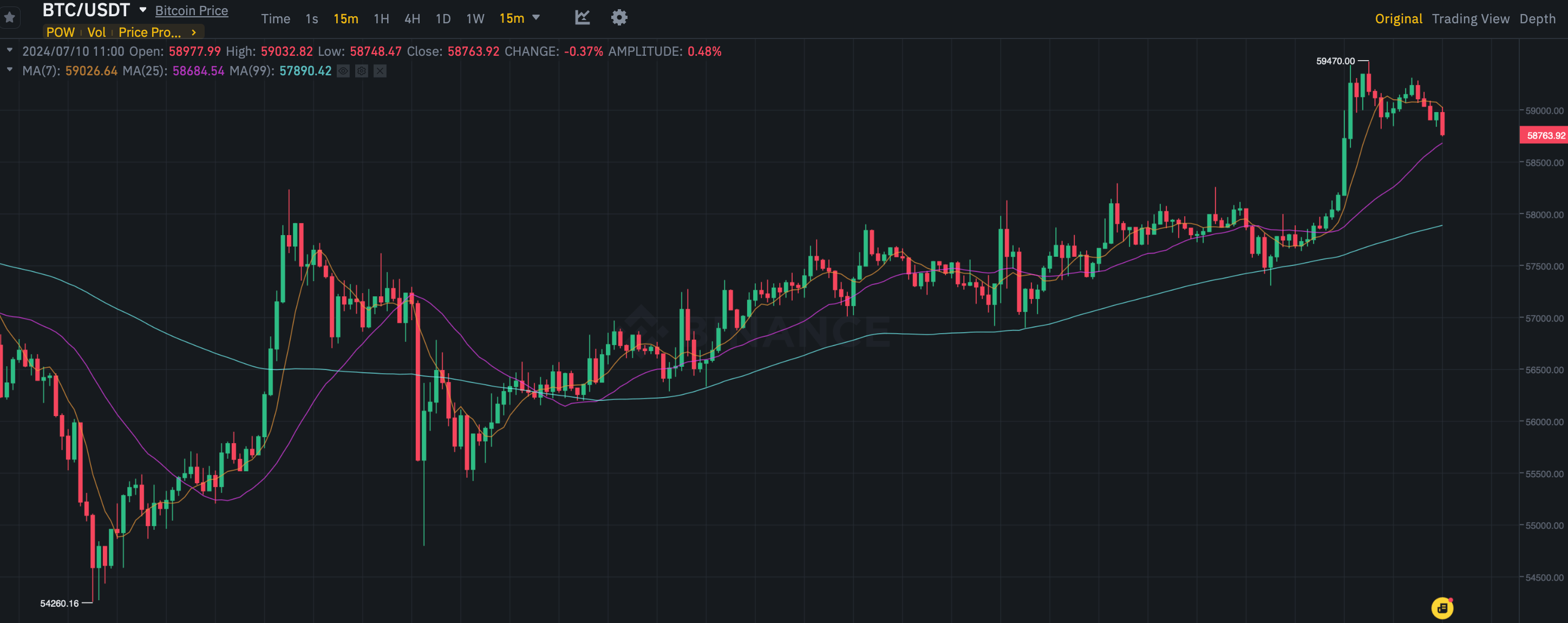This screenshot has height=623, width=1568.
Task: Collapse the OHLC info row arrow
Action: pos(10,50)
